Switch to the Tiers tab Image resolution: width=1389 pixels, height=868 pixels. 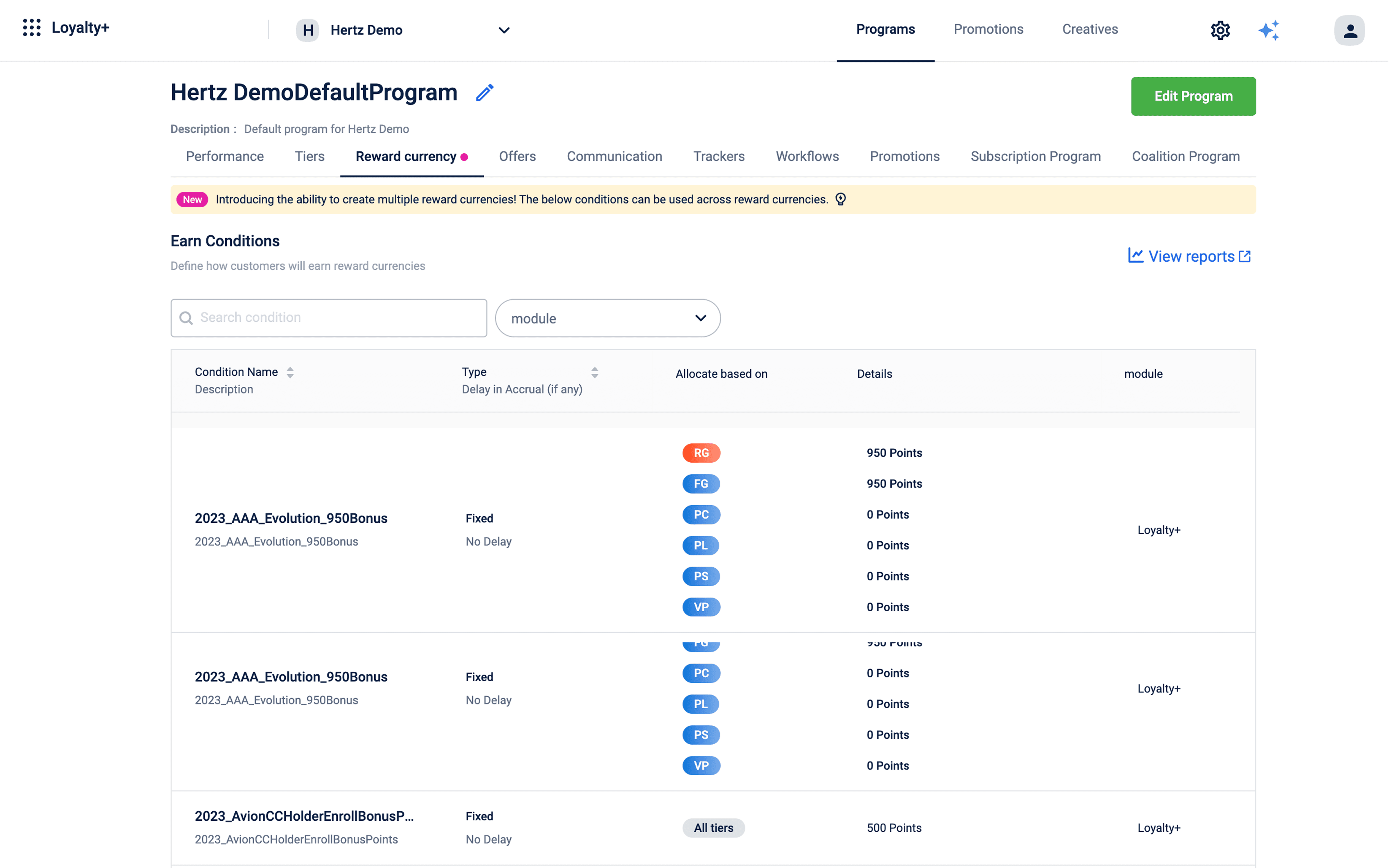310,156
